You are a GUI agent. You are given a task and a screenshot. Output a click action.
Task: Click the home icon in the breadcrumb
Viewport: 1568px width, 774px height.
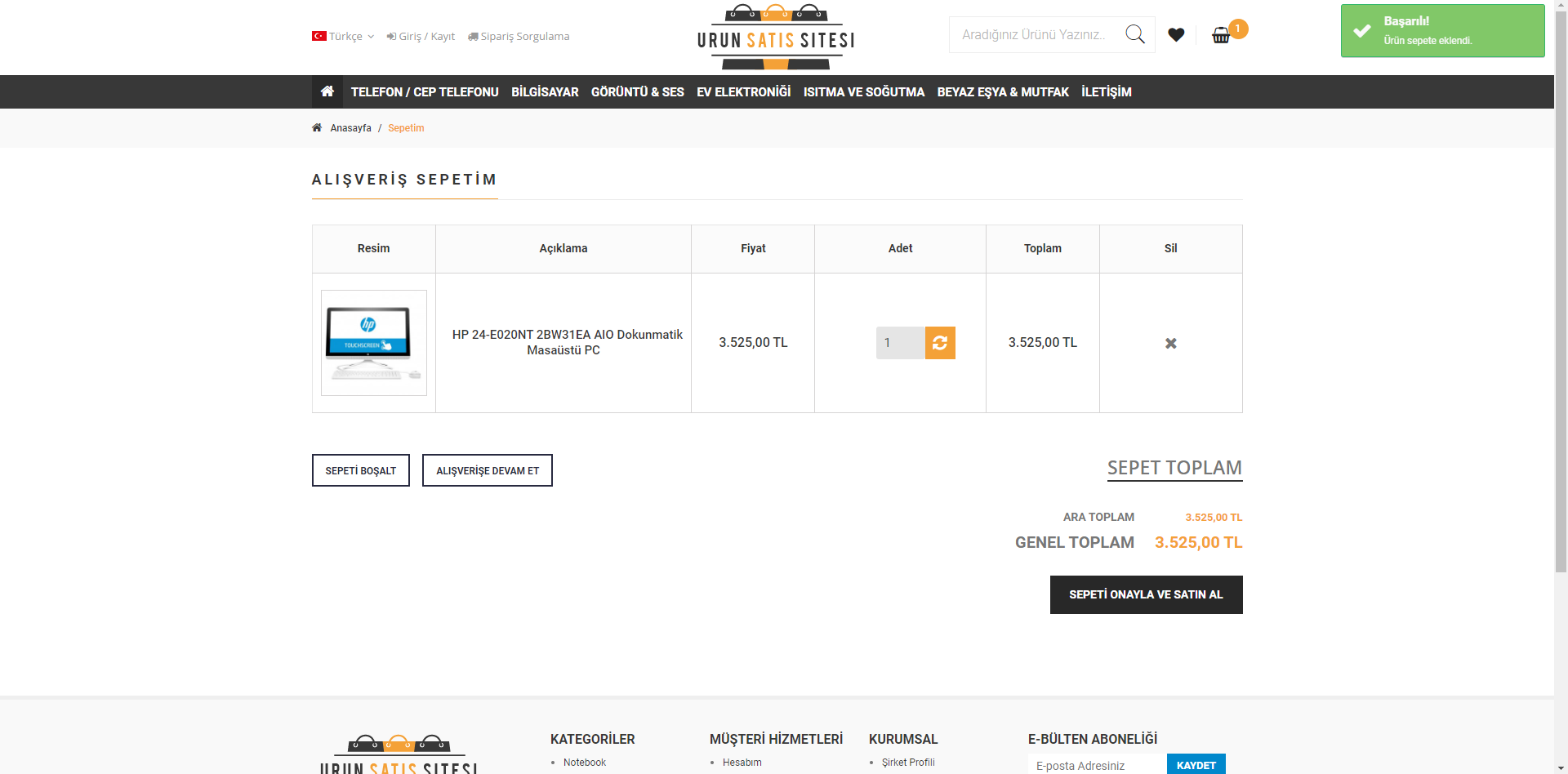[317, 127]
